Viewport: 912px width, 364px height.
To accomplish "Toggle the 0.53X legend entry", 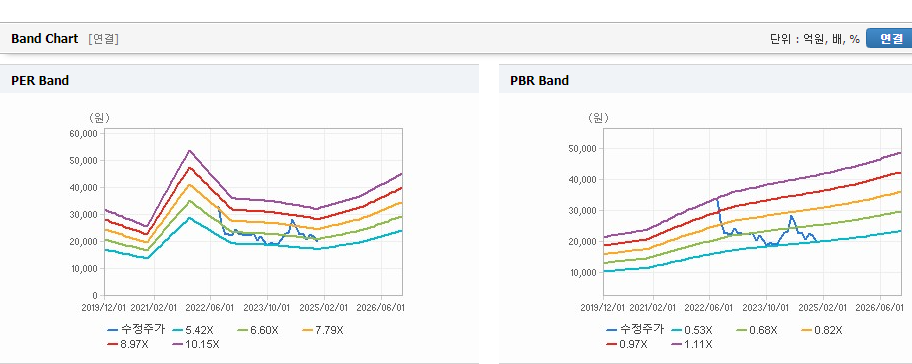I will click(x=692, y=330).
